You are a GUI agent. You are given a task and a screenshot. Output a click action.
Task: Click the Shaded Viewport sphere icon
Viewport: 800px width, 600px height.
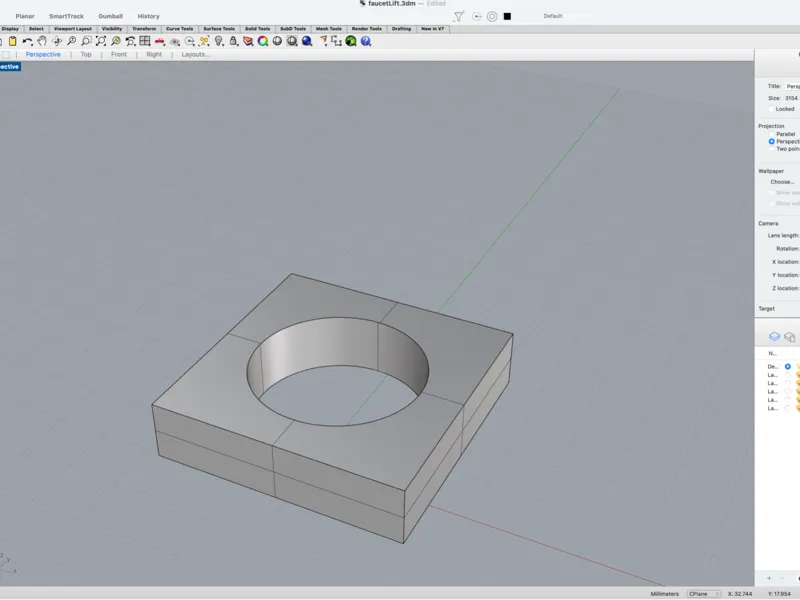(292, 41)
